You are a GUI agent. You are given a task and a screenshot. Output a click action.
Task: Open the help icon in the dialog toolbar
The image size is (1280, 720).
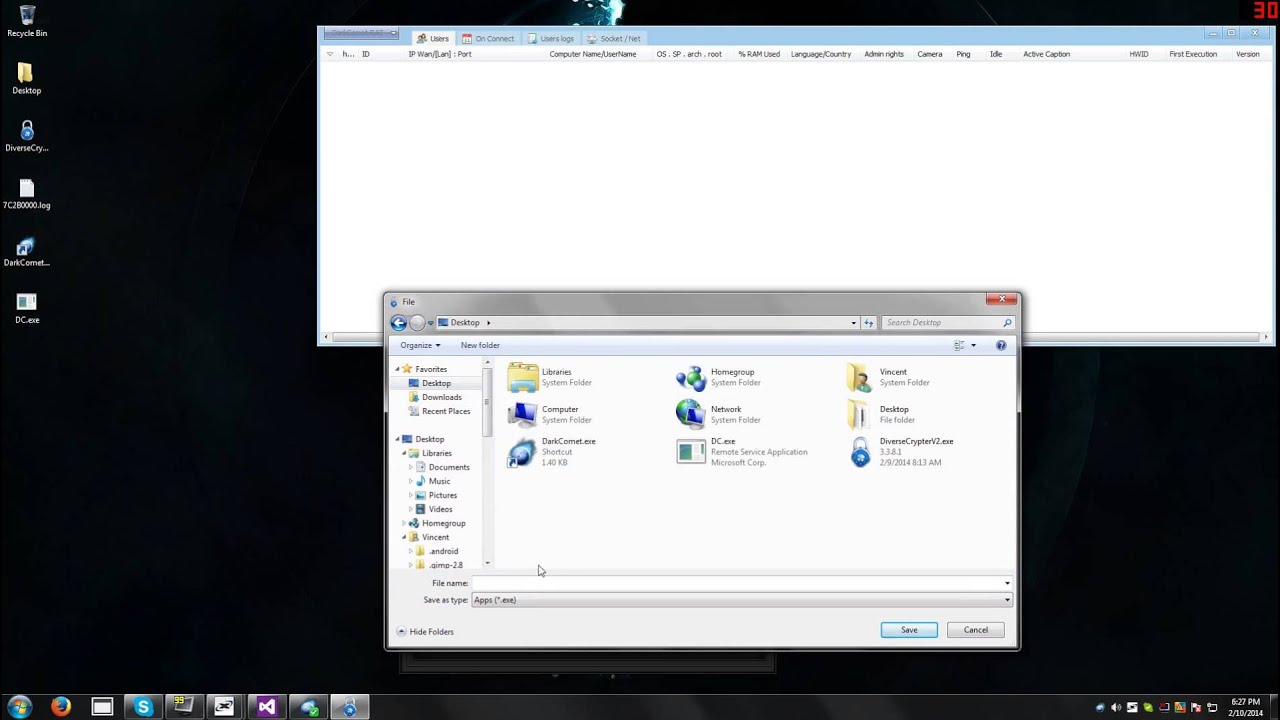[1001, 345]
